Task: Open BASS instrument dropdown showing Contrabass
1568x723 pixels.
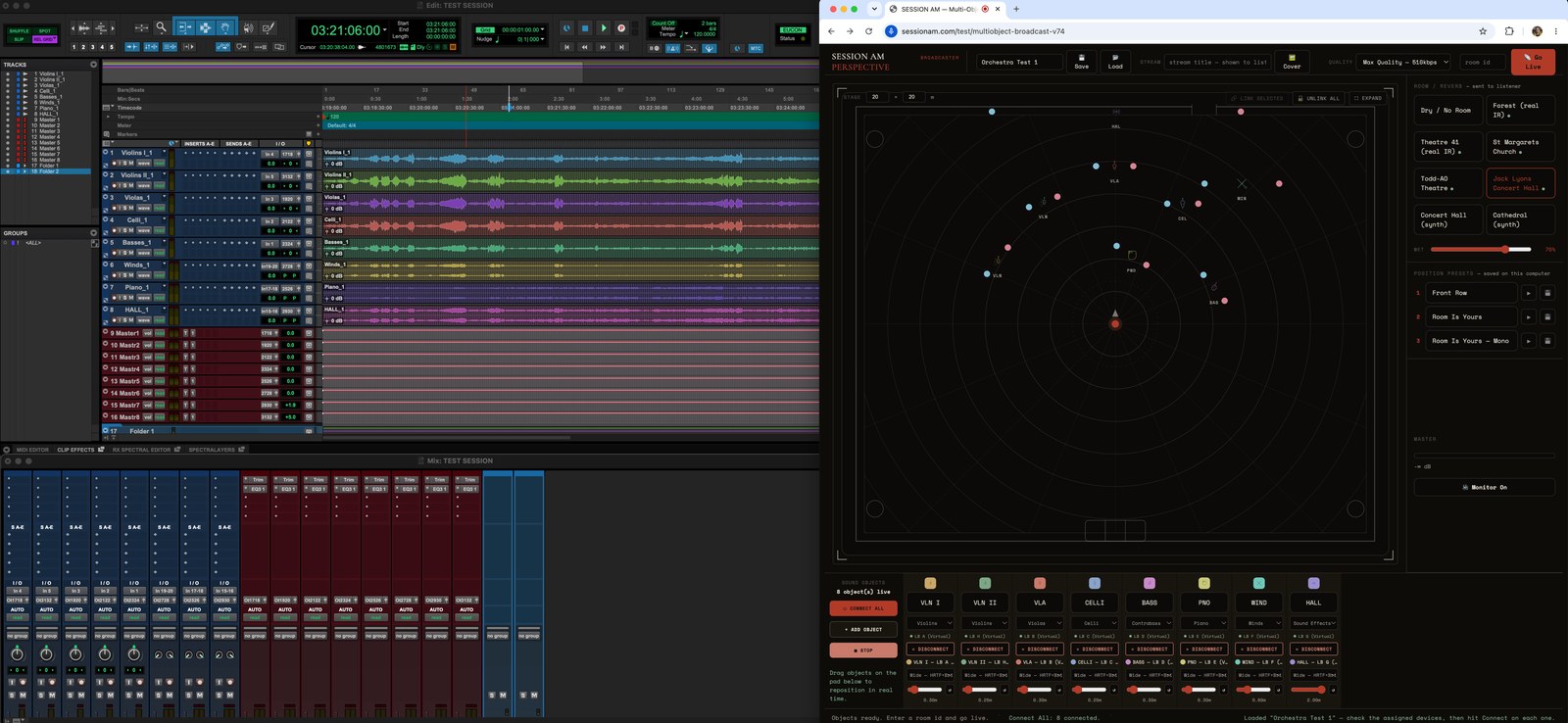Action: pyautogui.click(x=1150, y=623)
